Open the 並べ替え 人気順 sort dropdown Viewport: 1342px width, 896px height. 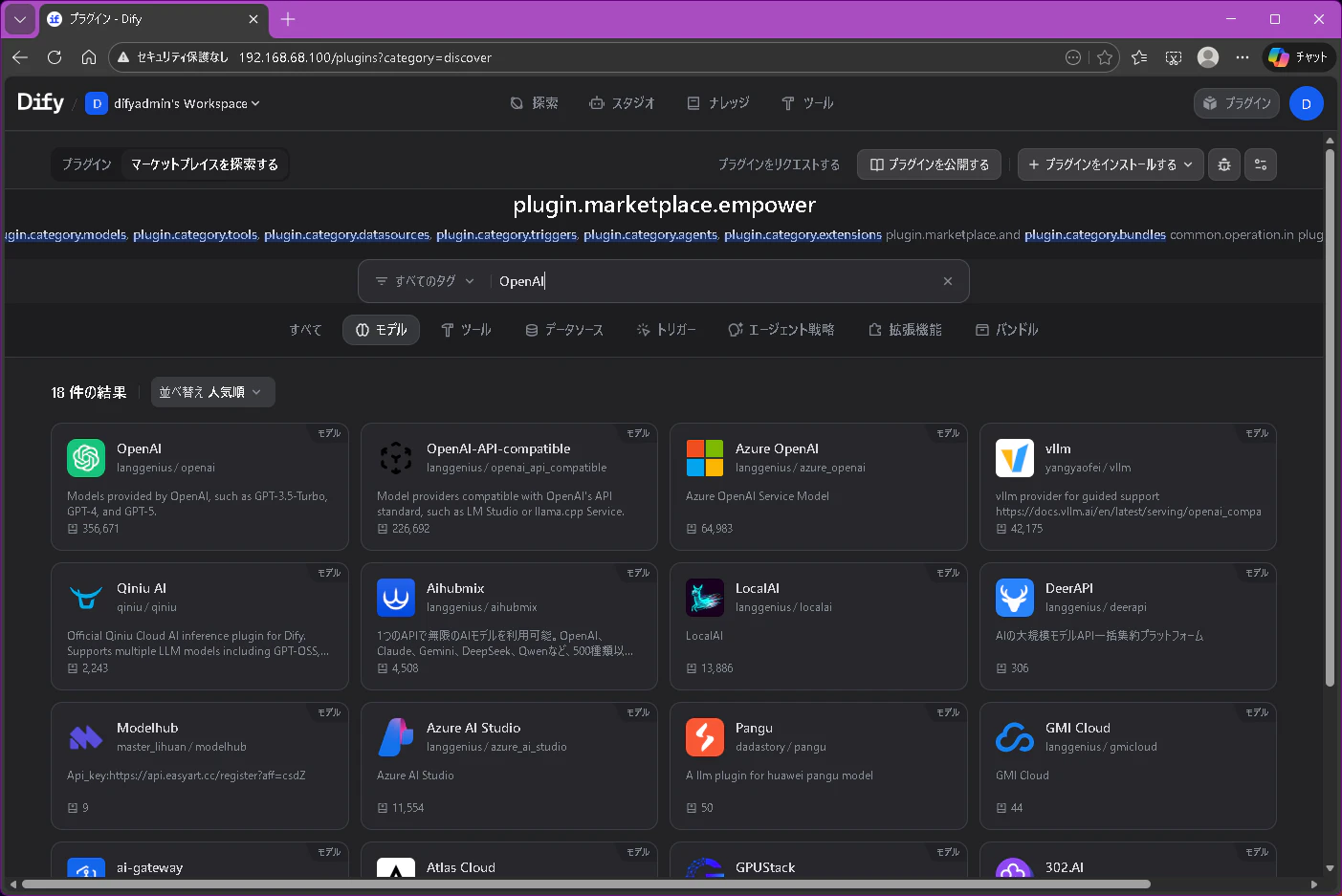213,392
